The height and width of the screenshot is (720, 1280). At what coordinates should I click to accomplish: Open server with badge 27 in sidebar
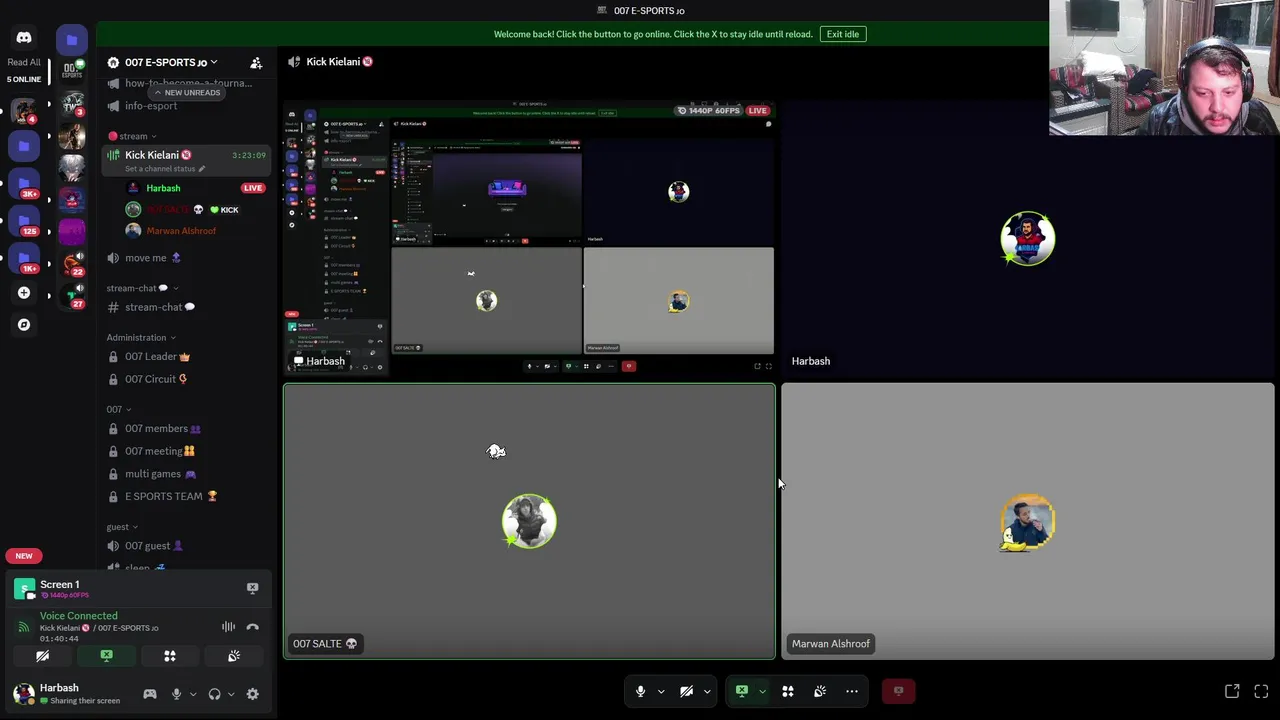pyautogui.click(x=72, y=296)
